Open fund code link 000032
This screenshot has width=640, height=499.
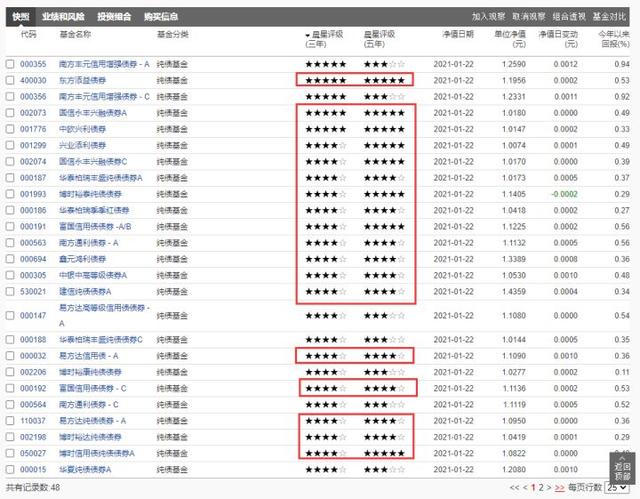[x=33, y=356]
